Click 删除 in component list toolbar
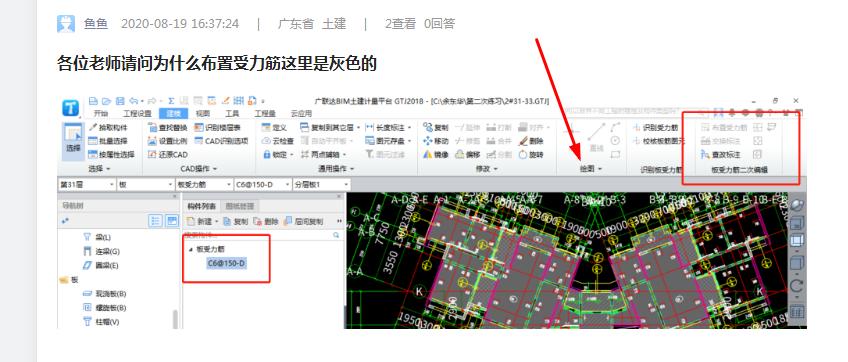848x362 pixels. pyautogui.click(x=266, y=221)
